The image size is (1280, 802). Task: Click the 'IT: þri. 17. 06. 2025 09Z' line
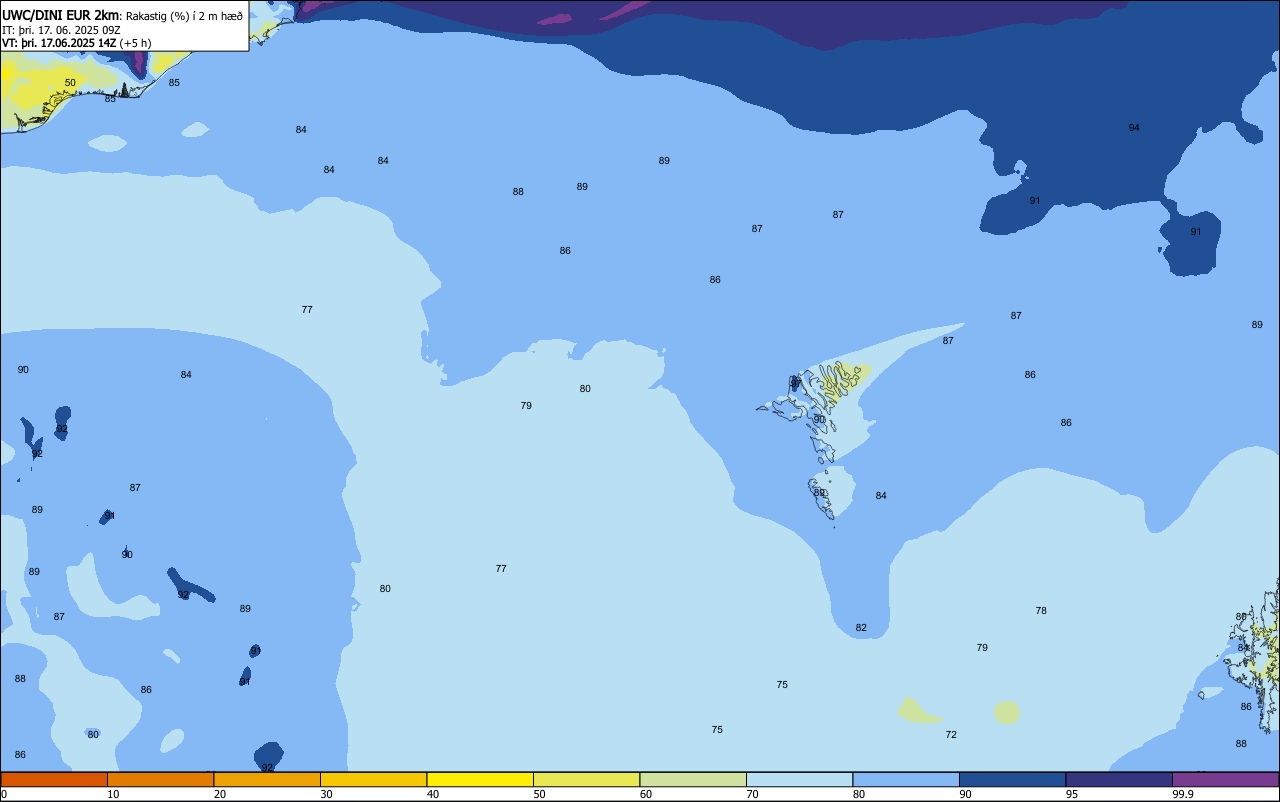point(61,30)
